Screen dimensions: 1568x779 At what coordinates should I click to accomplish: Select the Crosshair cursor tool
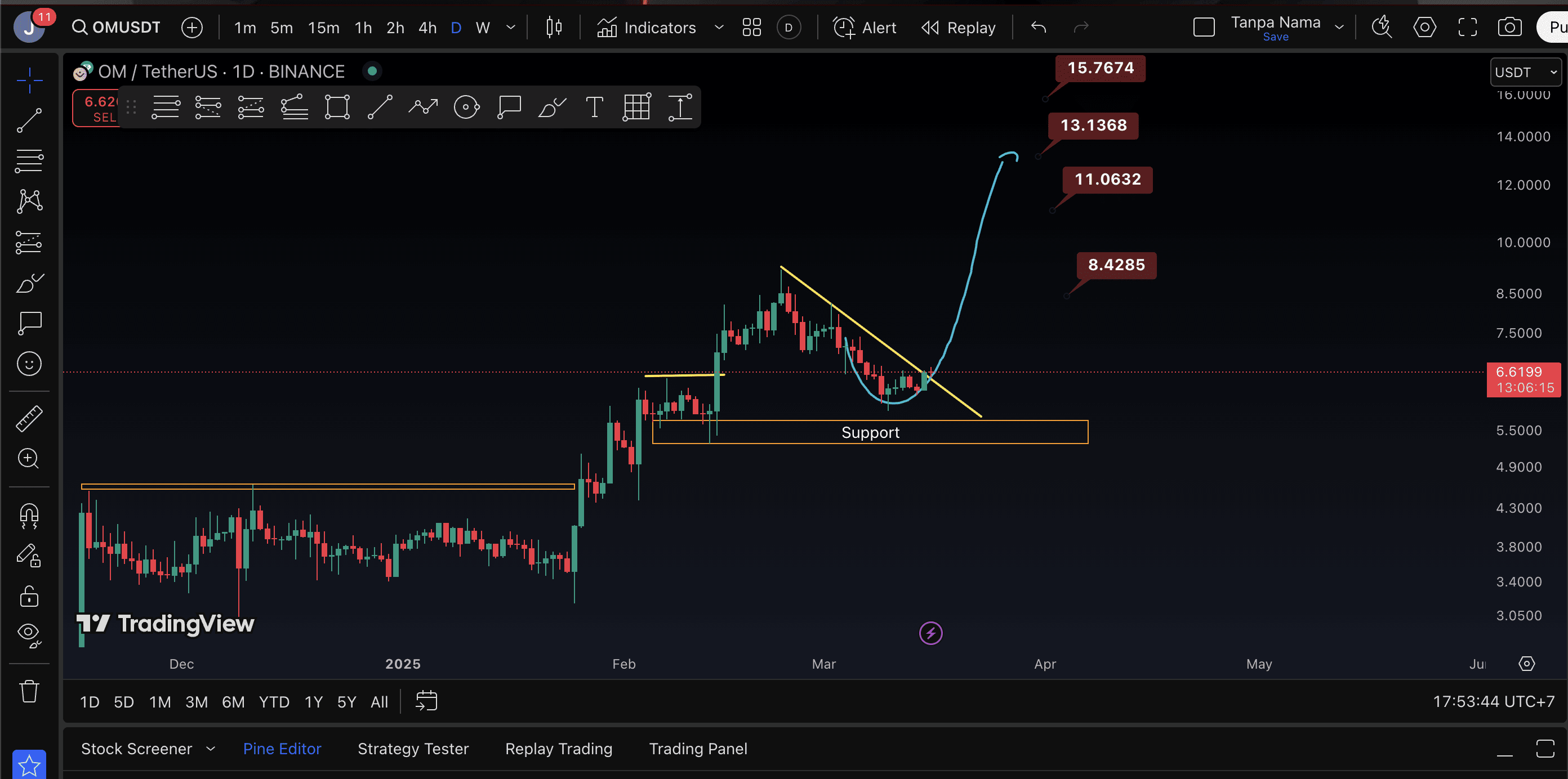(x=29, y=80)
